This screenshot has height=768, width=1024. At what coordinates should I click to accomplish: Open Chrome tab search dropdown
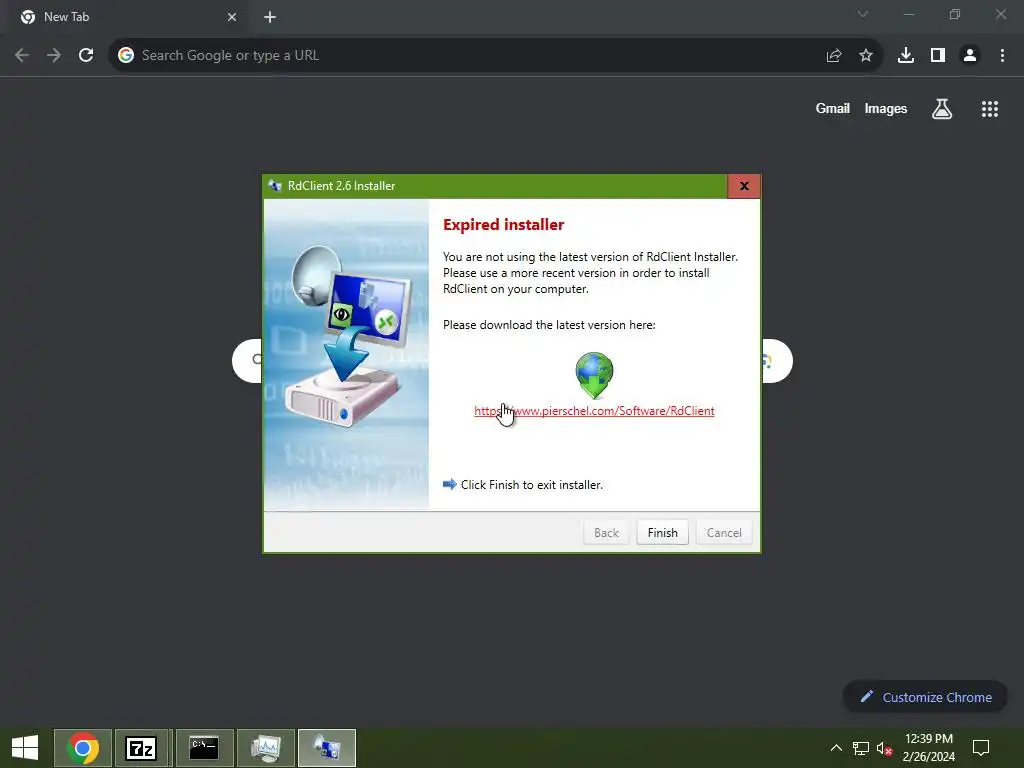coord(863,14)
